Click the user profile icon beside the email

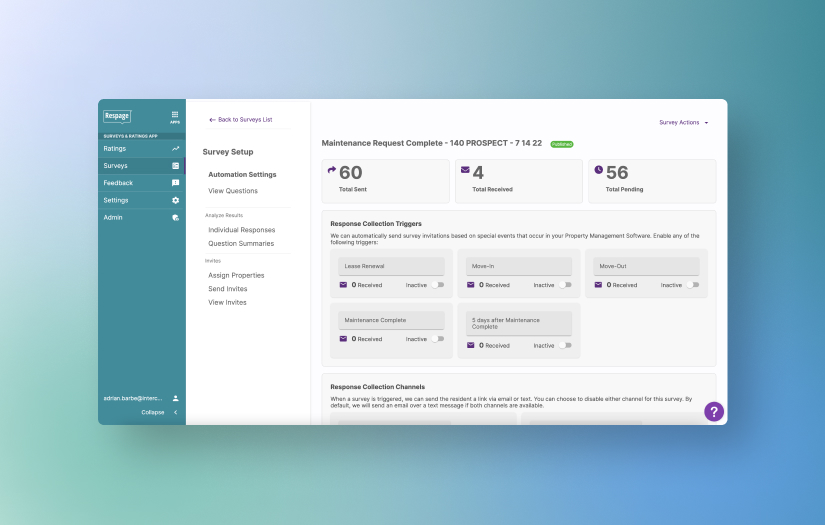pyautogui.click(x=176, y=398)
